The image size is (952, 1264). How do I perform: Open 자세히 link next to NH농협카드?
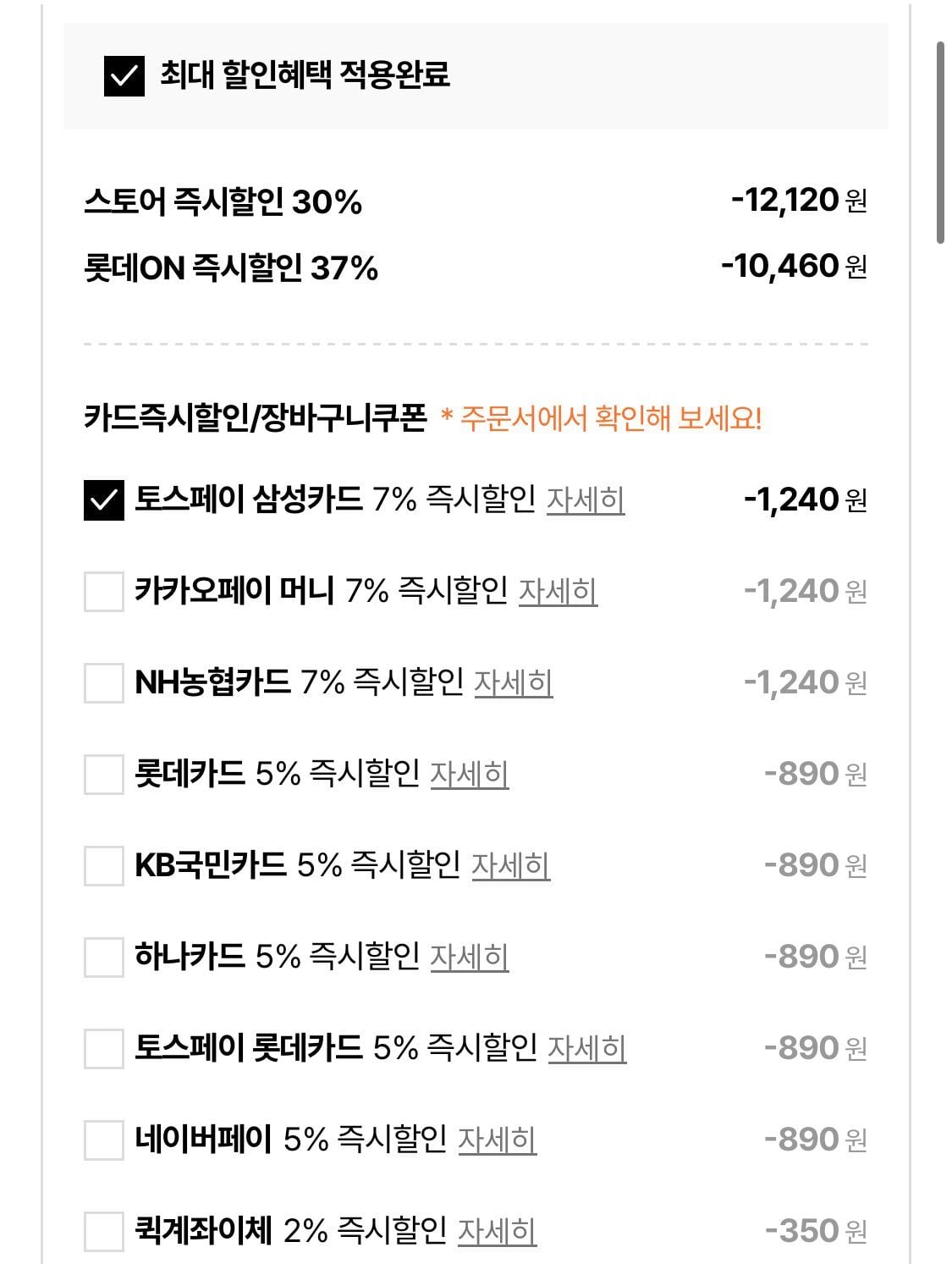pos(513,682)
